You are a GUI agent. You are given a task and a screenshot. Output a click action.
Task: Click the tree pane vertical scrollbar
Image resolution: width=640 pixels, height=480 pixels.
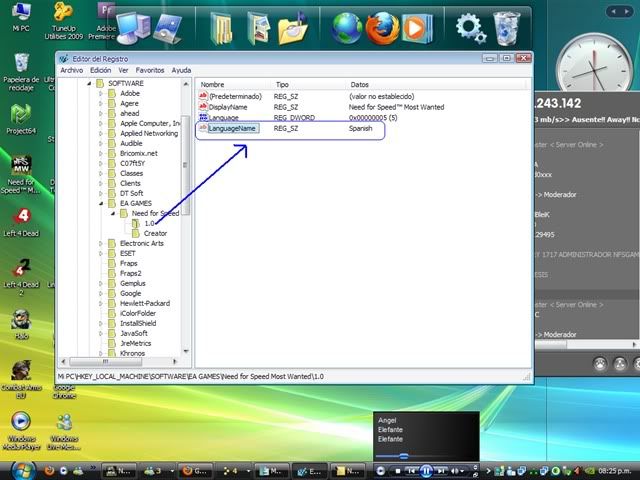[x=186, y=164]
